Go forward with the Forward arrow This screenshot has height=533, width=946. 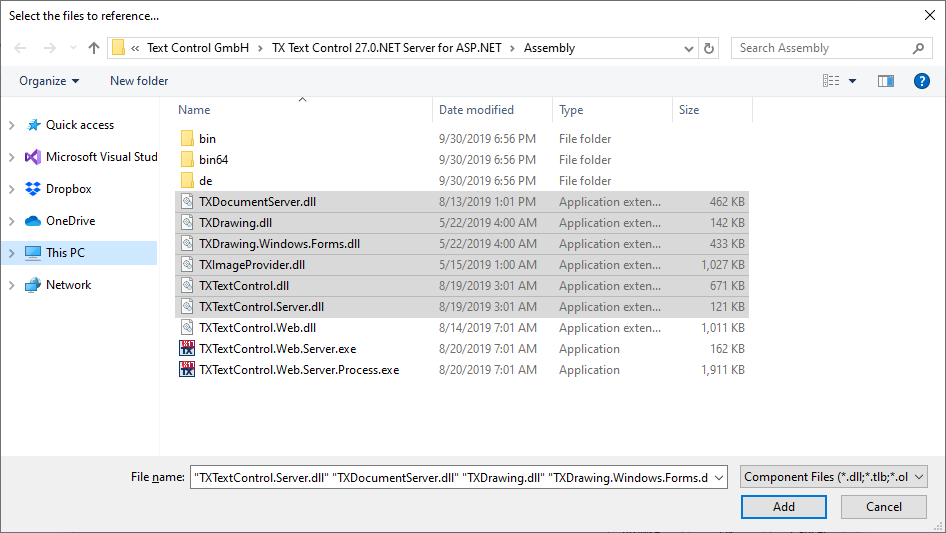tap(49, 48)
